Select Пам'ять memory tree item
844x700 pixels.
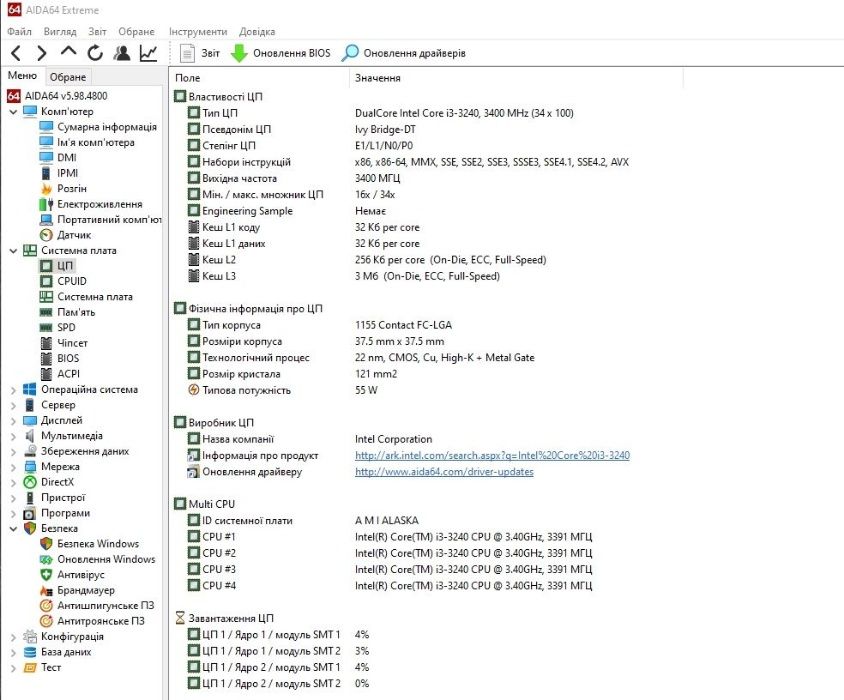tap(67, 312)
